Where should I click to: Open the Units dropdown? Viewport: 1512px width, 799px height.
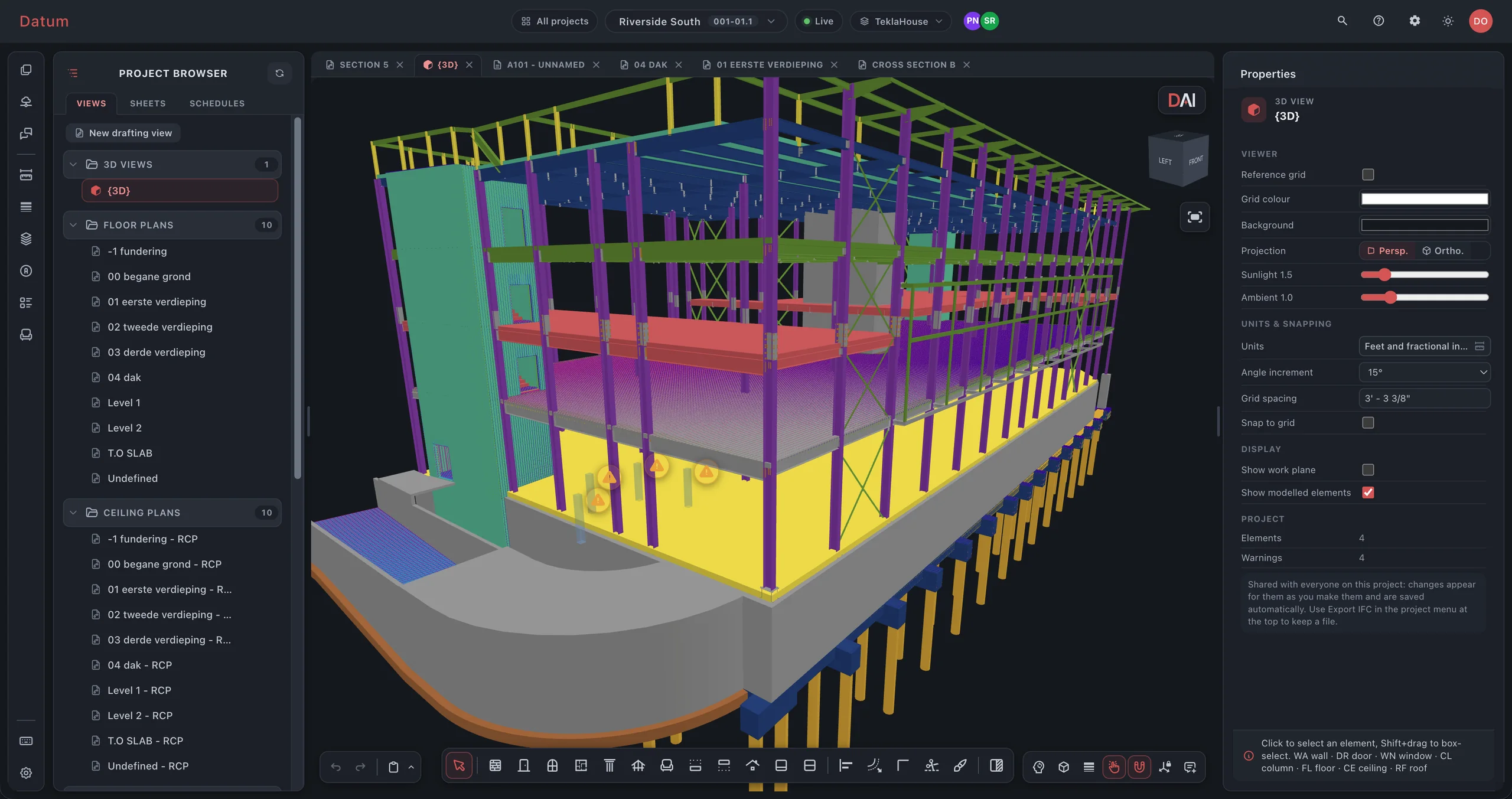coord(1425,347)
